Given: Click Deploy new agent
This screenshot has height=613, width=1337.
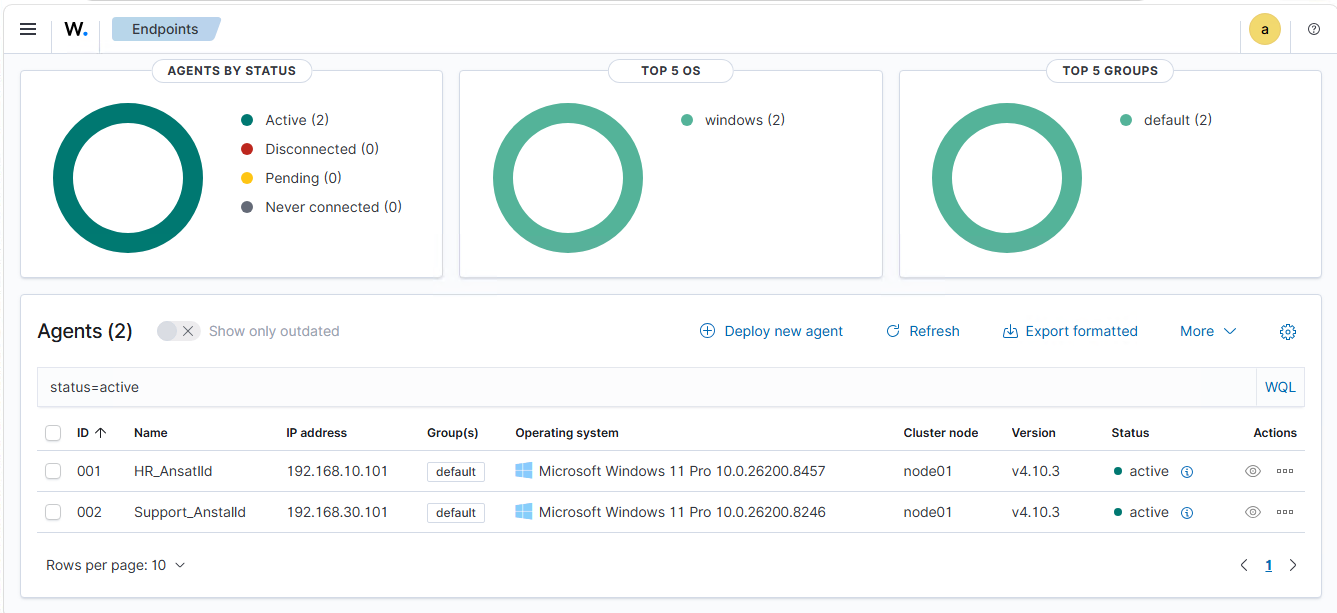Looking at the screenshot, I should [771, 331].
